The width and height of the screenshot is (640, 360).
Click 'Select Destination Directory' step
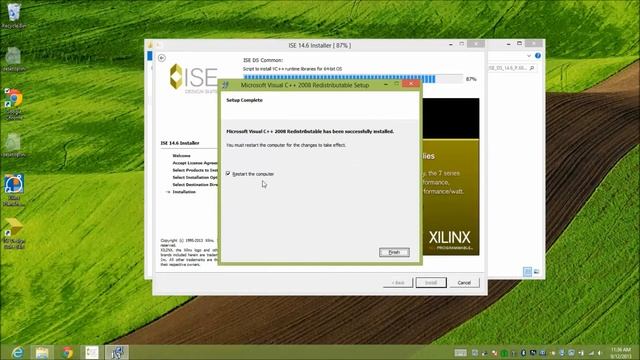(195, 184)
